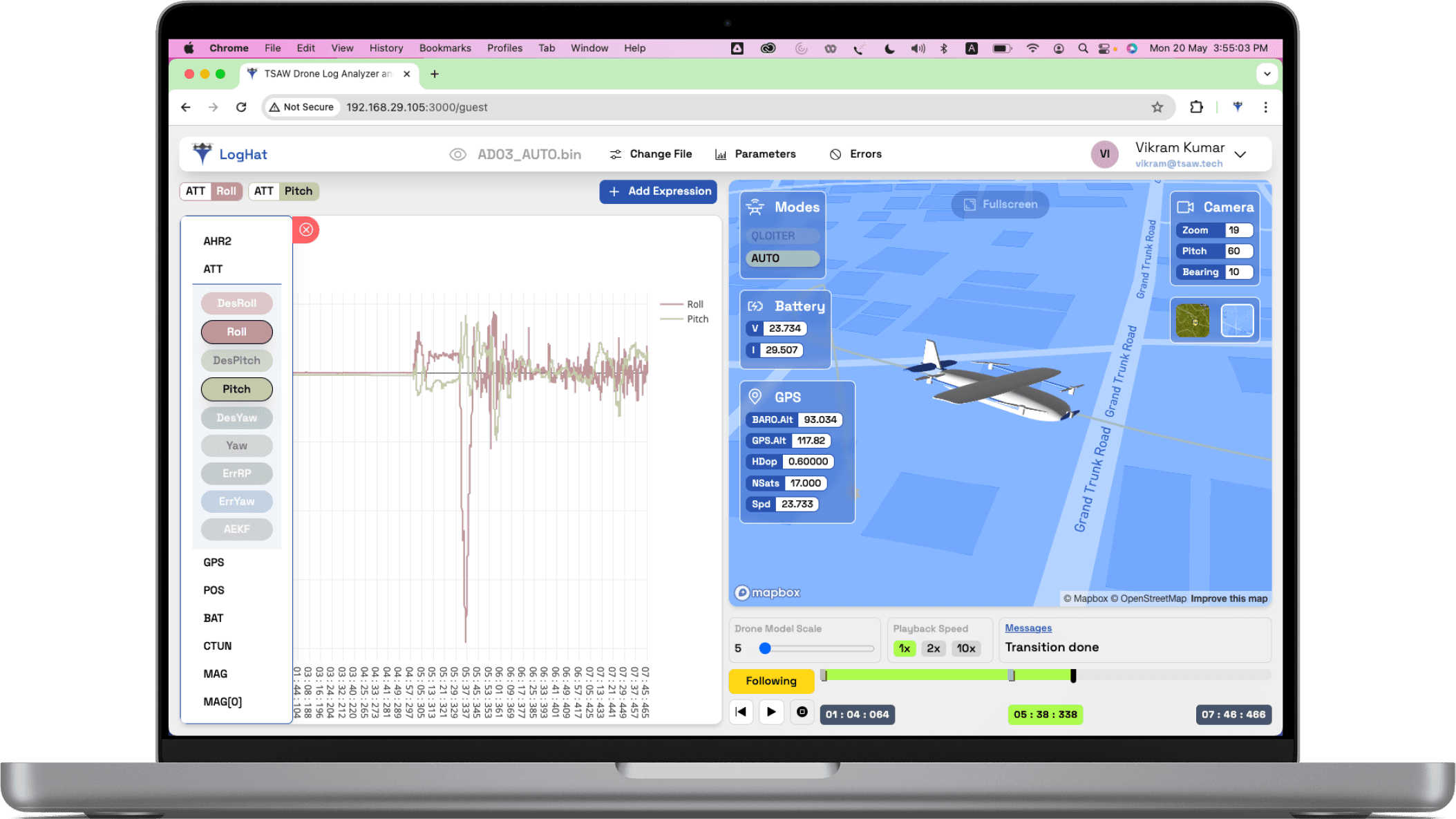Set playback speed to 10x

pos(965,648)
